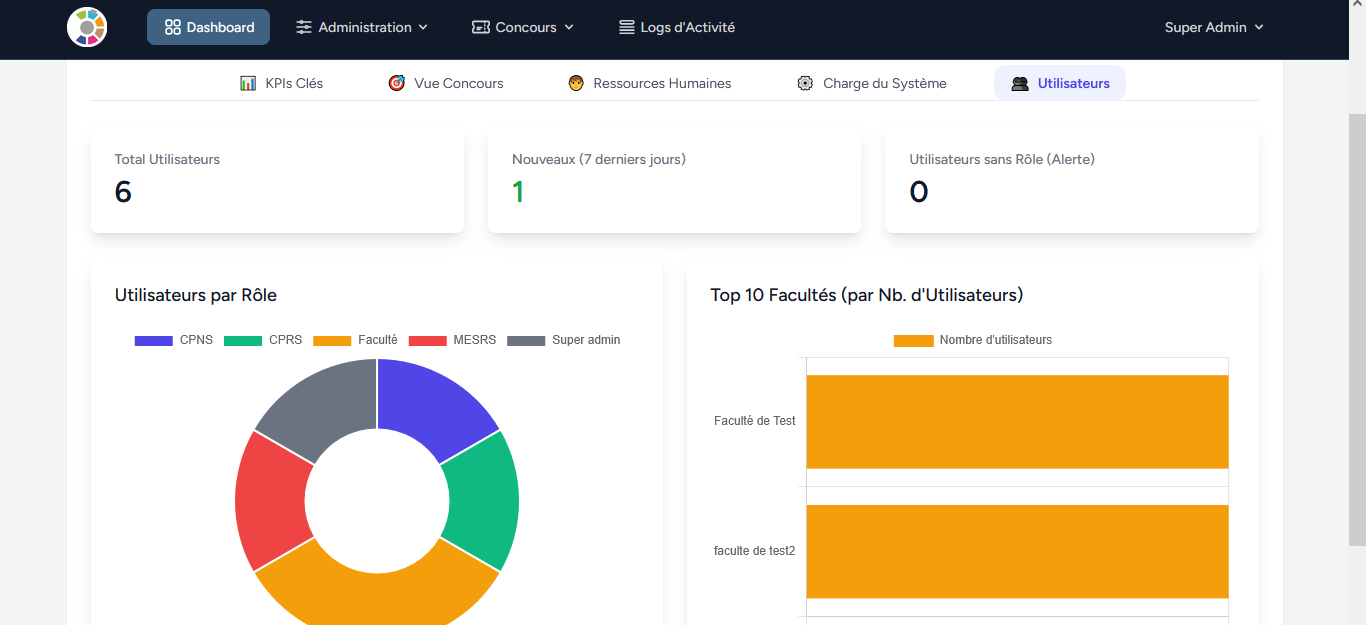Toggle CPNS legend item in role chart
The height and width of the screenshot is (625, 1366).
tap(174, 340)
